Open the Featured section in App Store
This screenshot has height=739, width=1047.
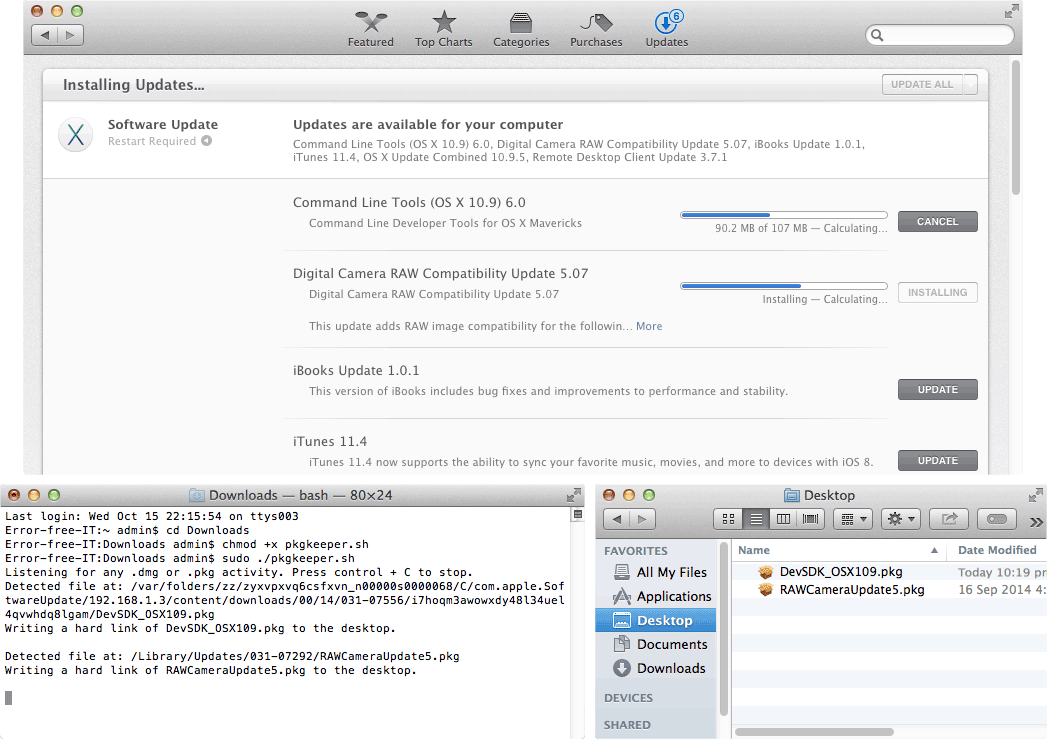tap(370, 28)
